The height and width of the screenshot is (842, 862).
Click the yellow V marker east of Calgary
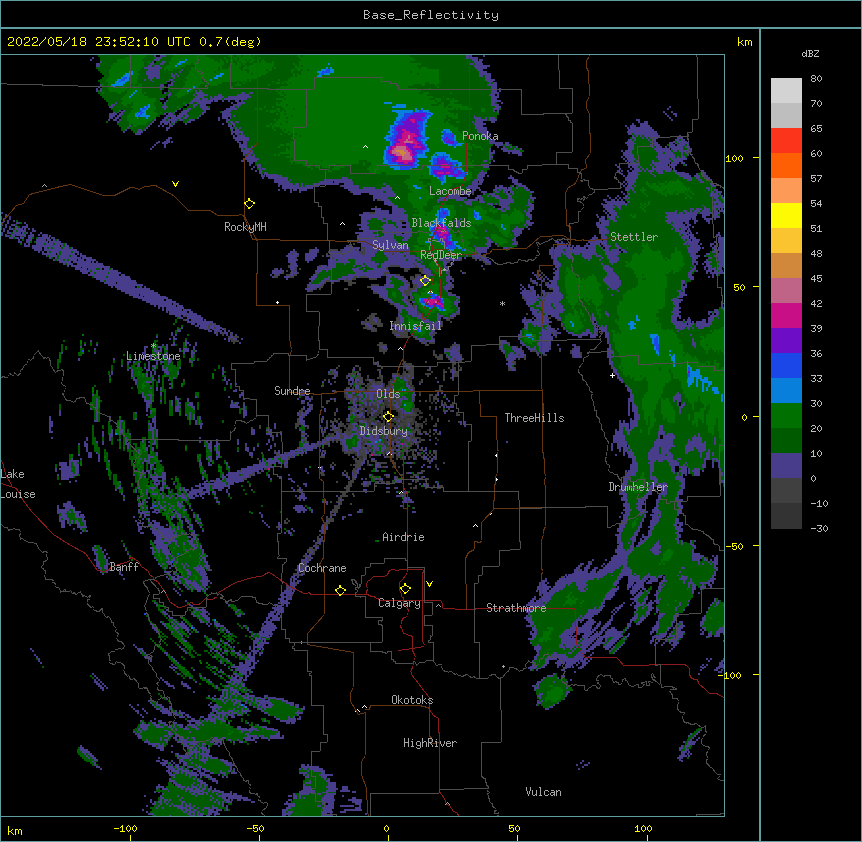point(429,584)
